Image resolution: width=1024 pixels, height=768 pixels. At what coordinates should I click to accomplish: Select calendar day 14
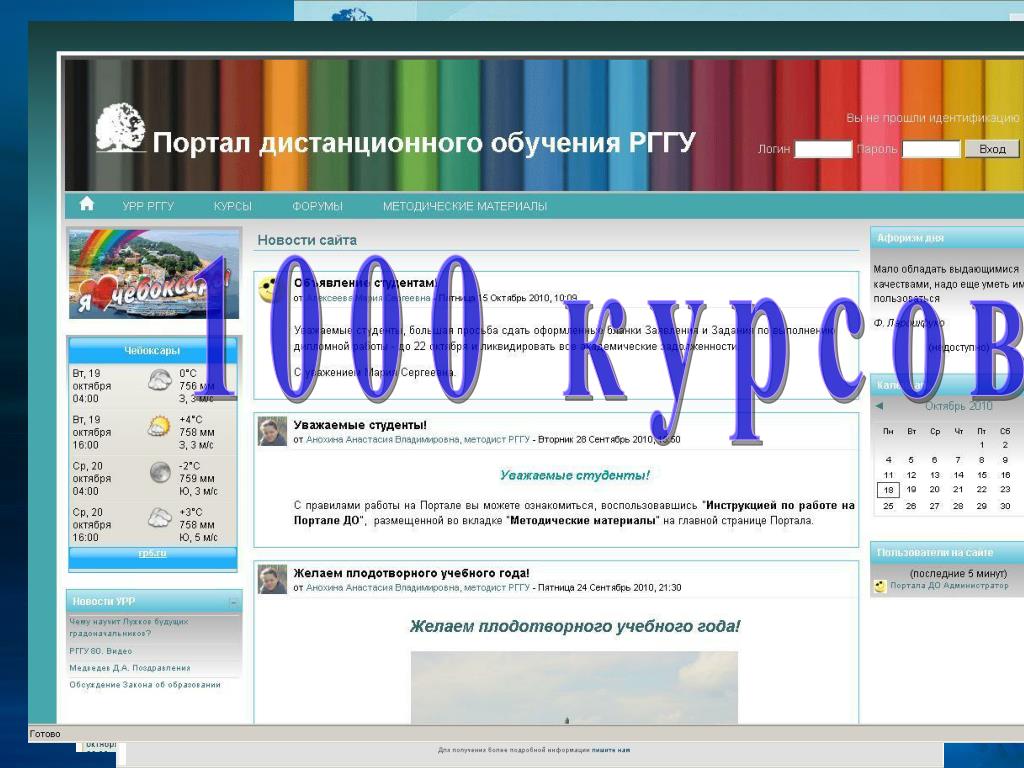(958, 475)
